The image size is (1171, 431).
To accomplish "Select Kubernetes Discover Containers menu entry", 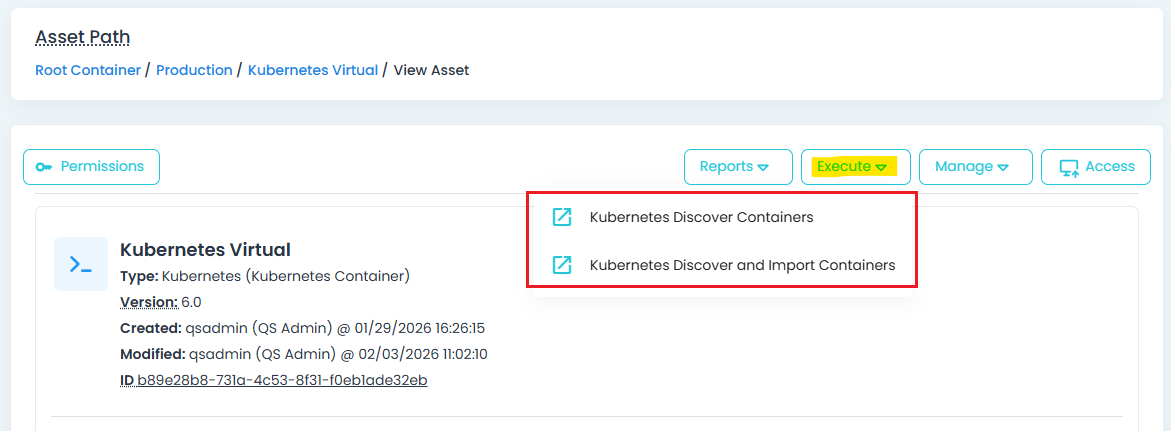I will 701,217.
